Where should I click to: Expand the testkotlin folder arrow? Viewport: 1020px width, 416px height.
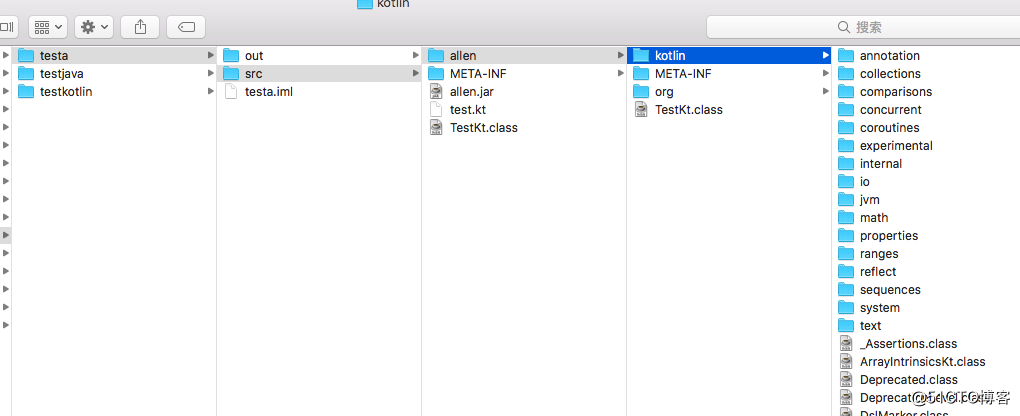pos(210,91)
